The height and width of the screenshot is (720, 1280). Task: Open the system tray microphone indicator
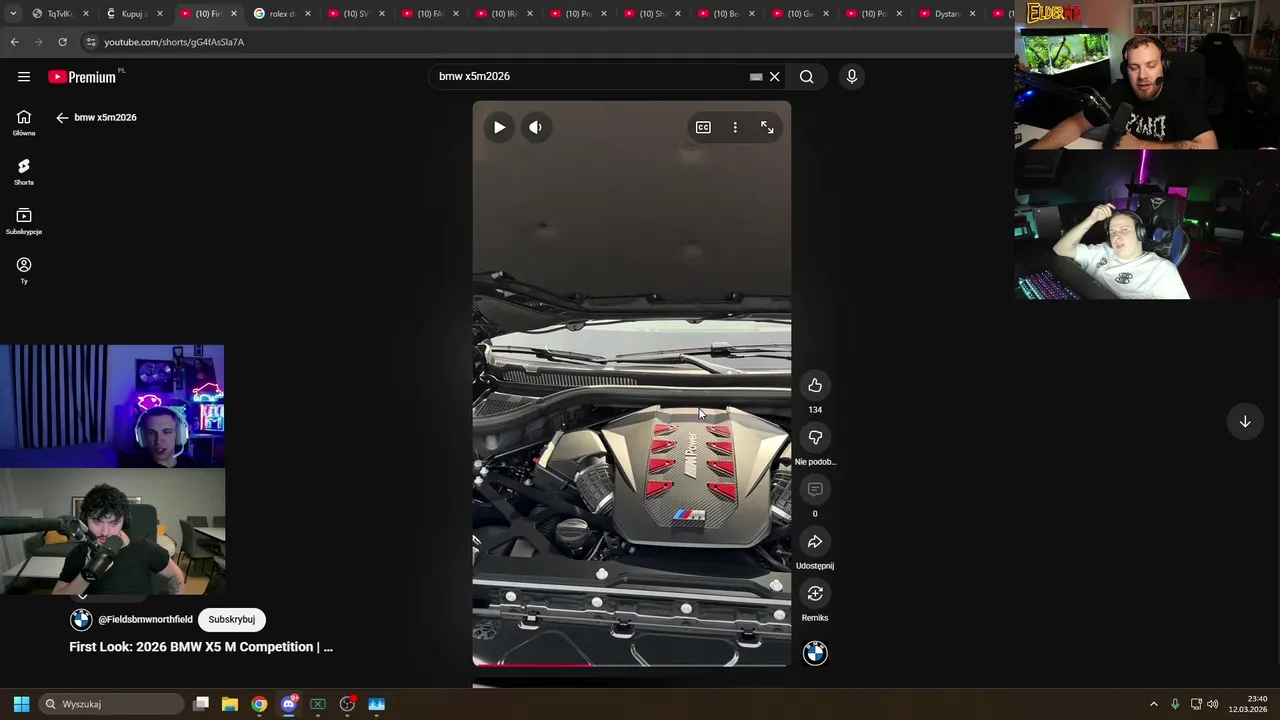tap(1175, 704)
